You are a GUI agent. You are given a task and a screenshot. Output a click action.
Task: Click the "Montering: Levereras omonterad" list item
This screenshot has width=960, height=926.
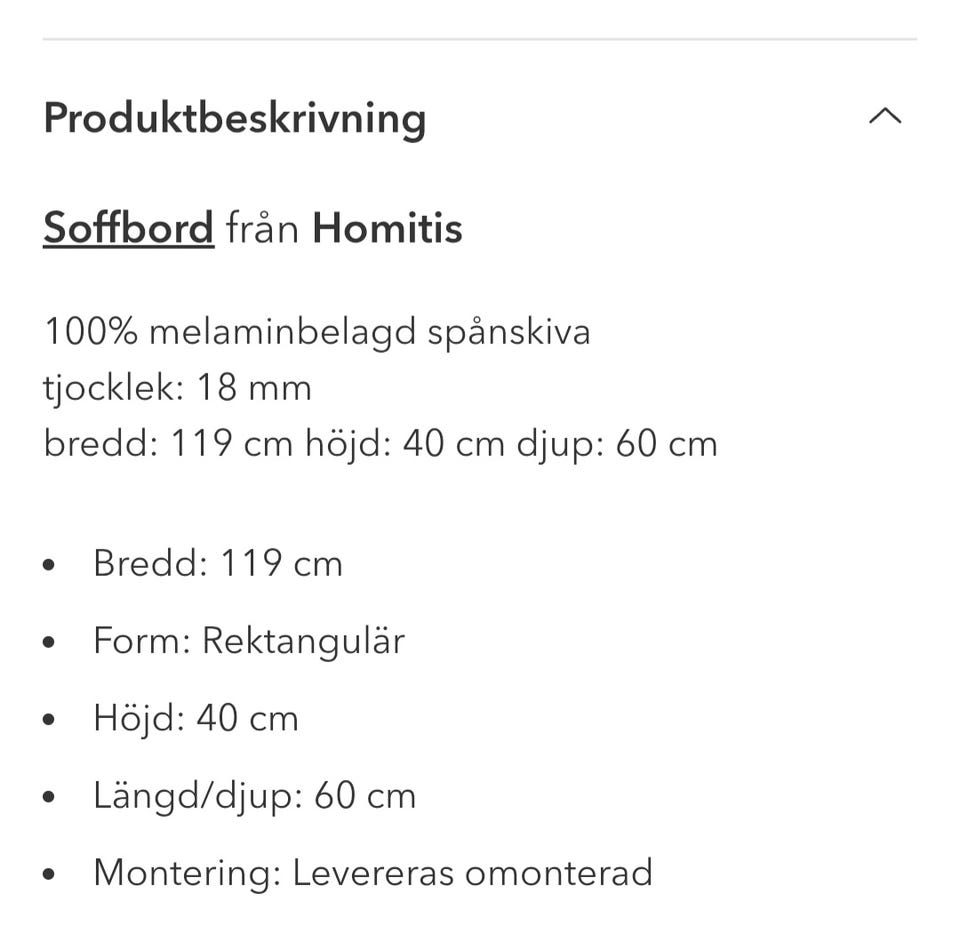(372, 873)
